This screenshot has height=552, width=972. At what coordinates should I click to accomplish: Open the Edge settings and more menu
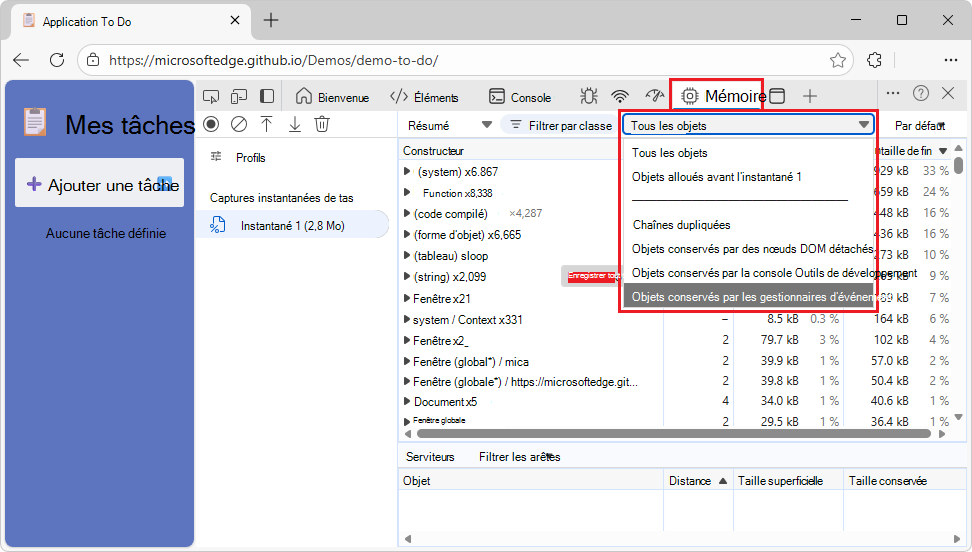[x=950, y=60]
